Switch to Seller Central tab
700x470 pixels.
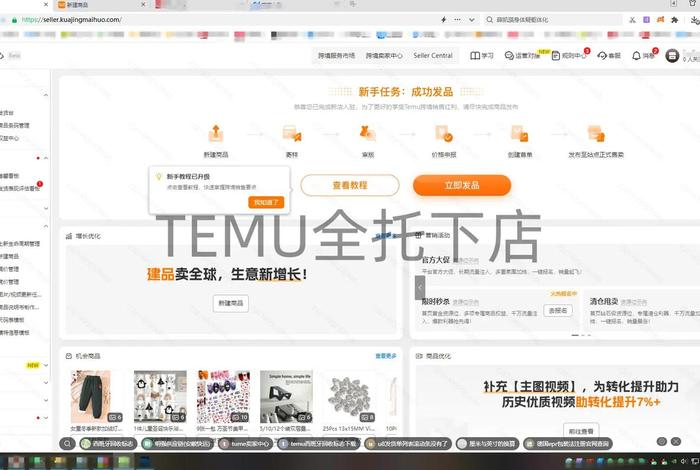click(433, 56)
